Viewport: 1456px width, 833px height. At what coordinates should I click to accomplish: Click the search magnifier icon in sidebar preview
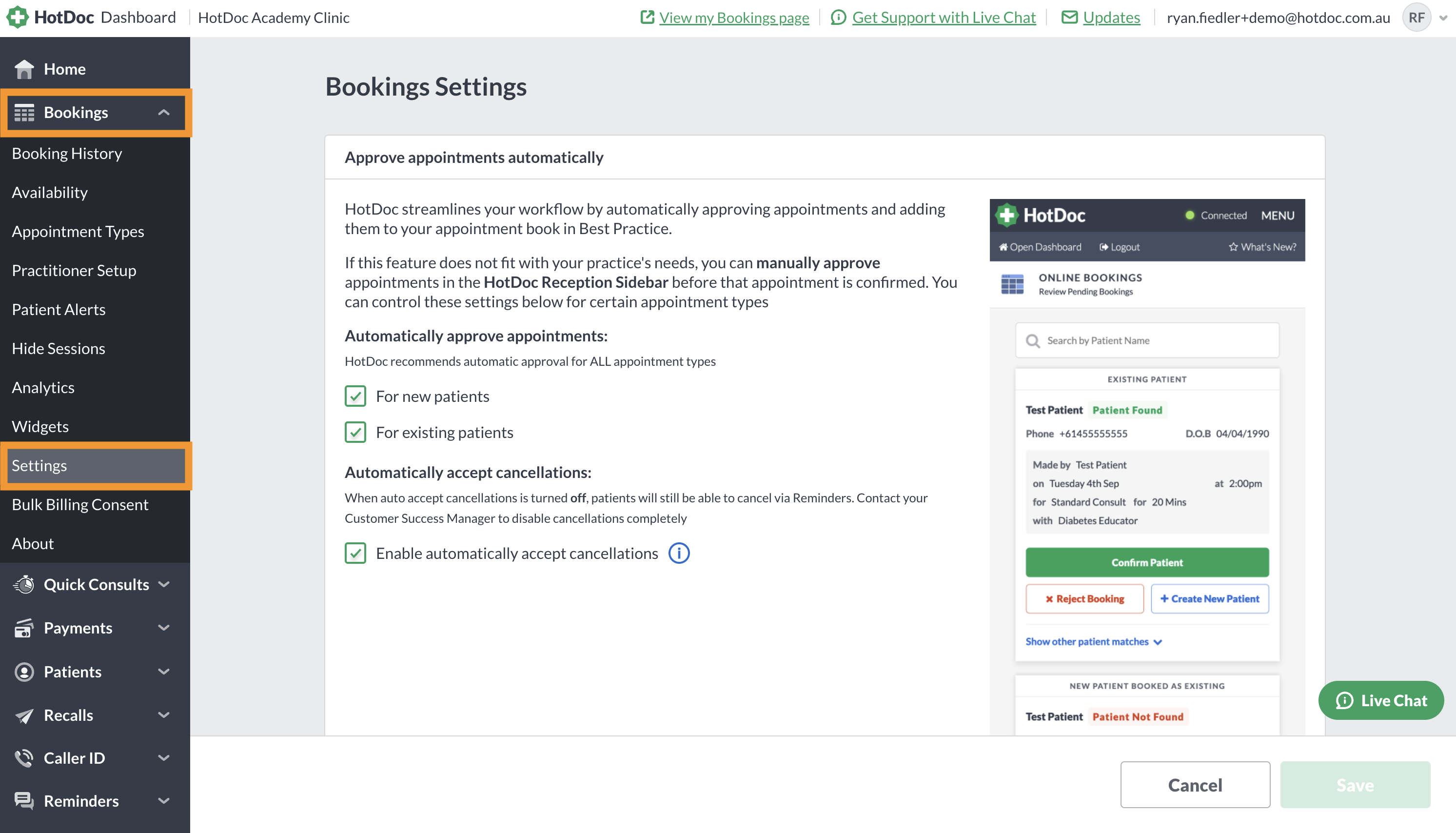[1032, 341]
